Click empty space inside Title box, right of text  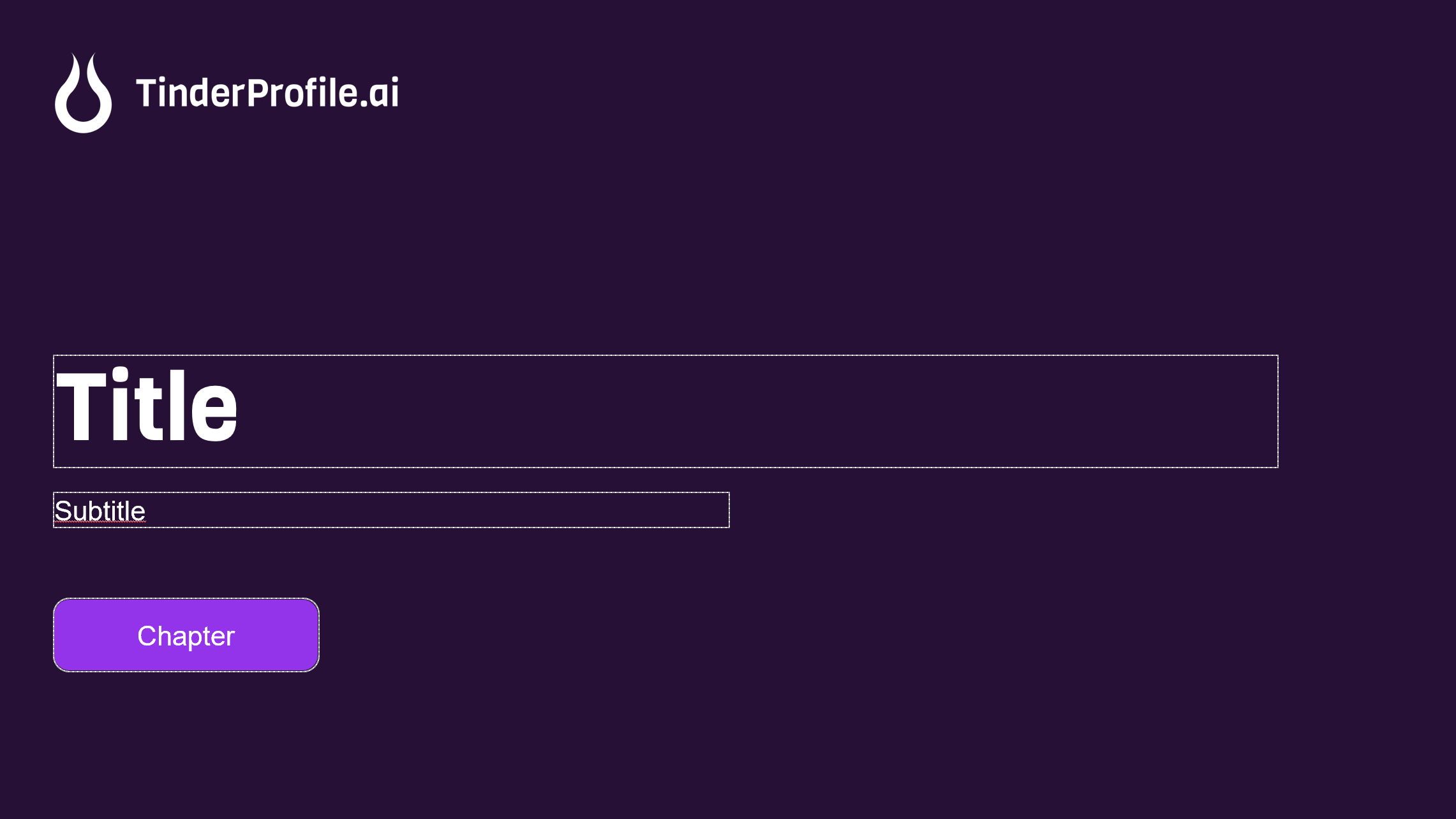pos(766,411)
